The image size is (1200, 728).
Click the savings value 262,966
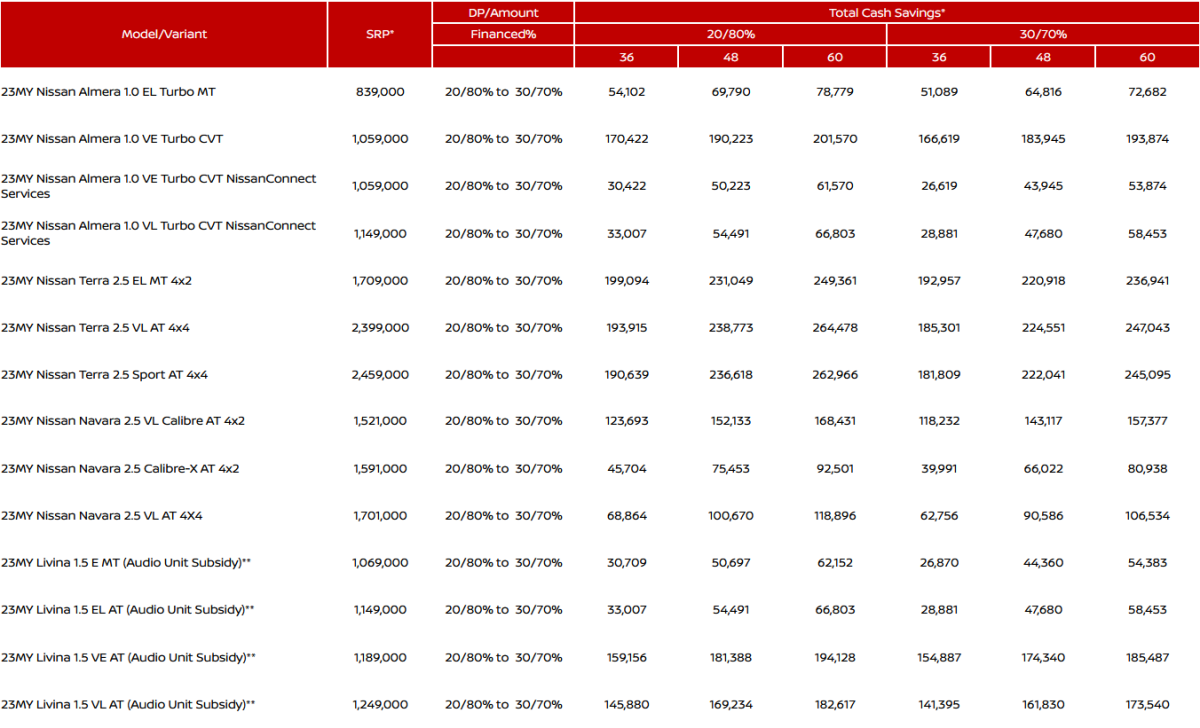pos(835,375)
